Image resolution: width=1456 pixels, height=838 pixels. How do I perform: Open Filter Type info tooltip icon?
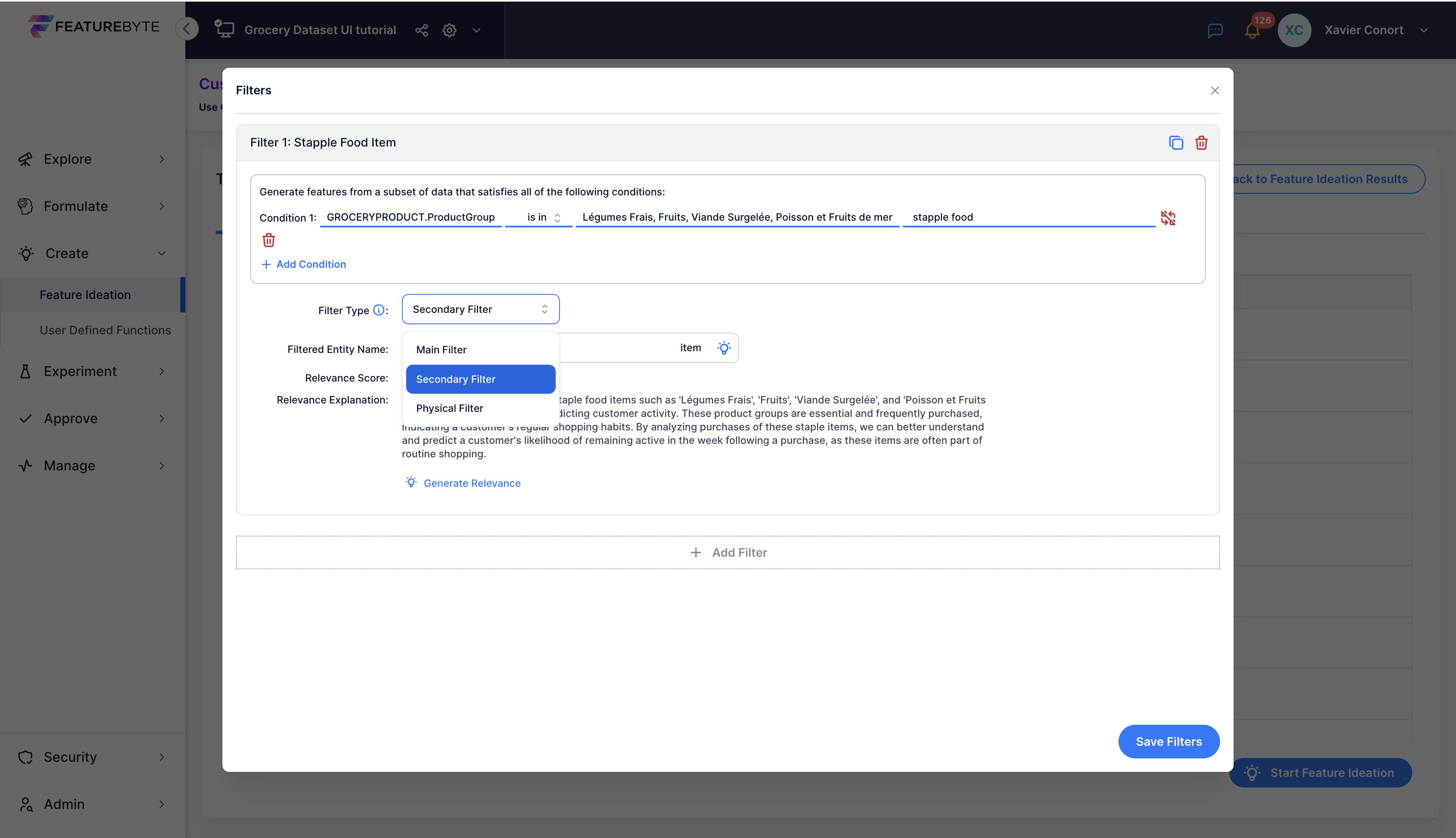pyautogui.click(x=378, y=310)
